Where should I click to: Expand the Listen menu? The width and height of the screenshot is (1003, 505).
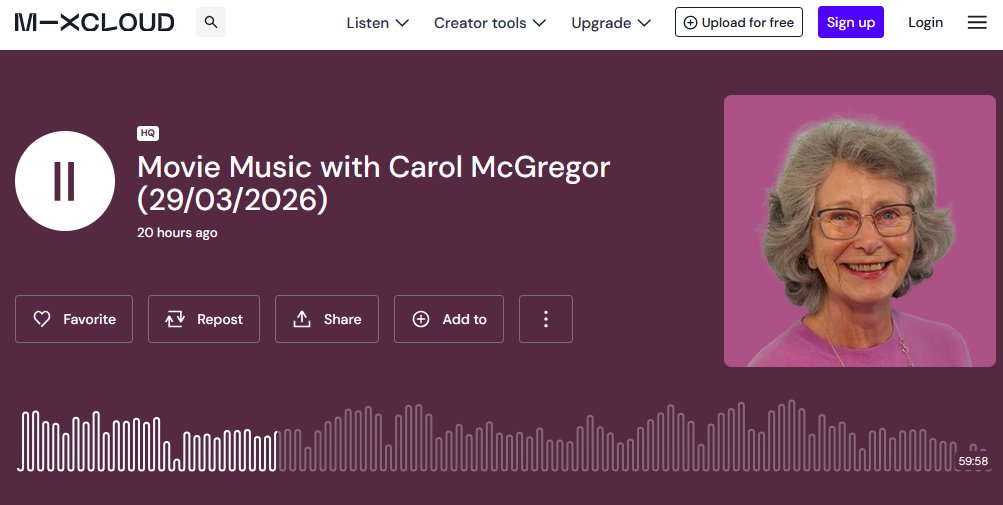click(377, 23)
